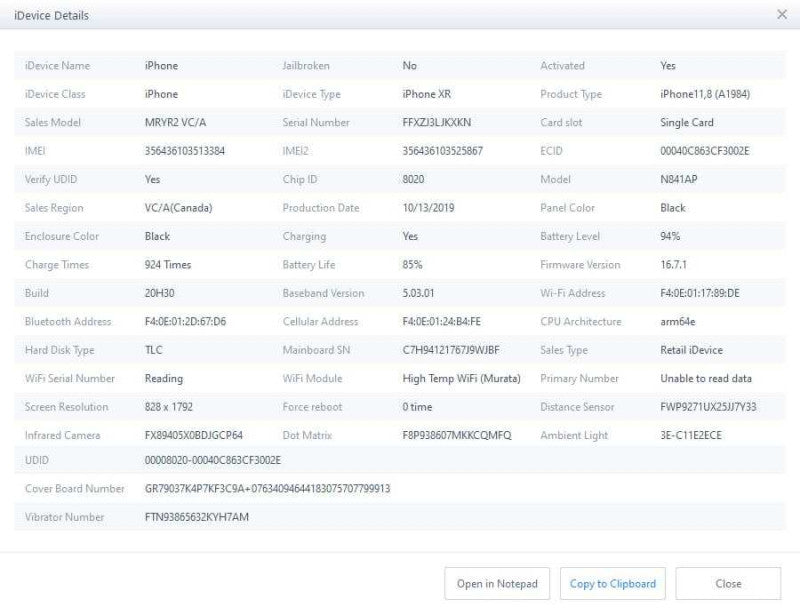Select ECID value 00040C863CF3002E
This screenshot has height=615, width=800.
(705, 151)
